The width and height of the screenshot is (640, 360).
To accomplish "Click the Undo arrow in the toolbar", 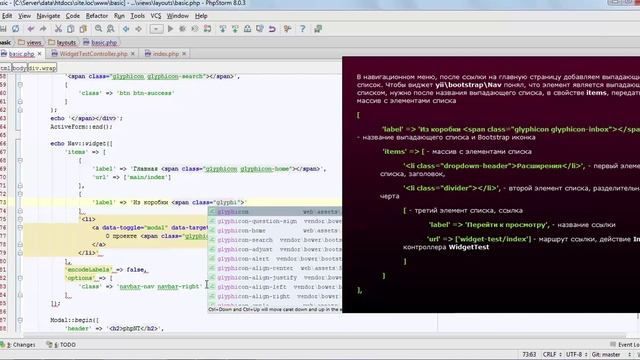I will pos(30,29).
